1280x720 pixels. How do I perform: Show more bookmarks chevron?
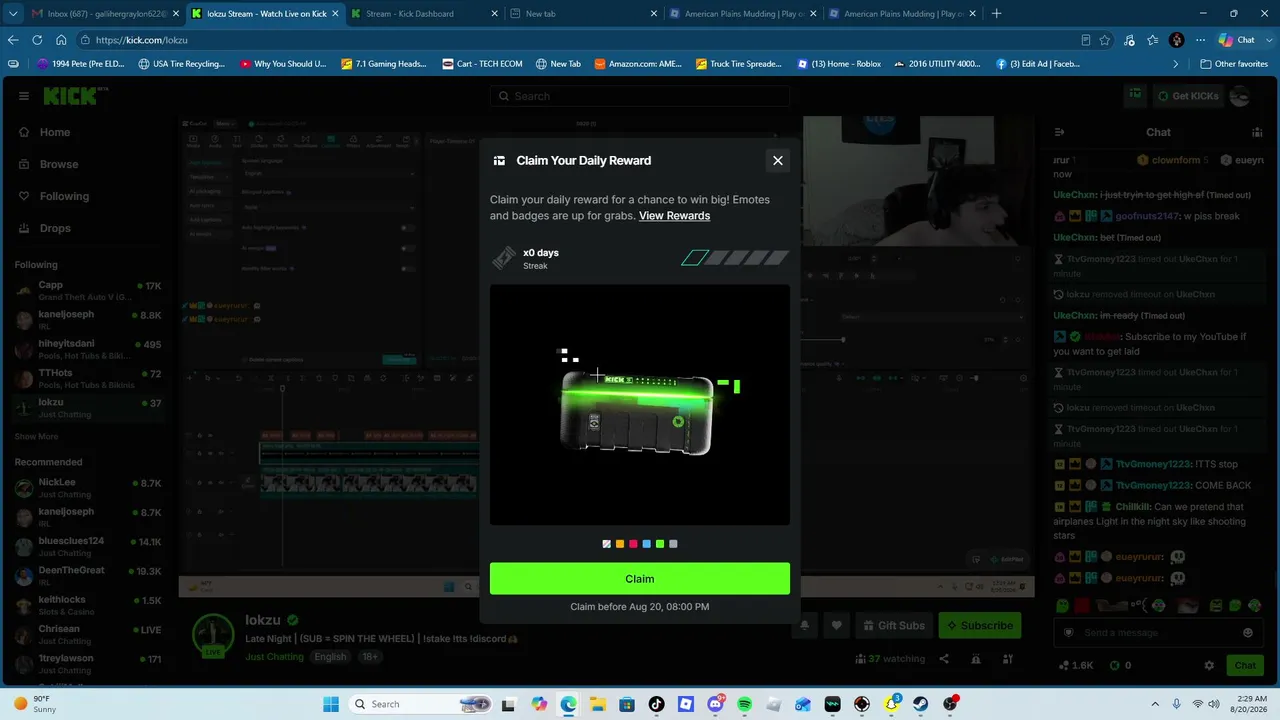(1175, 64)
